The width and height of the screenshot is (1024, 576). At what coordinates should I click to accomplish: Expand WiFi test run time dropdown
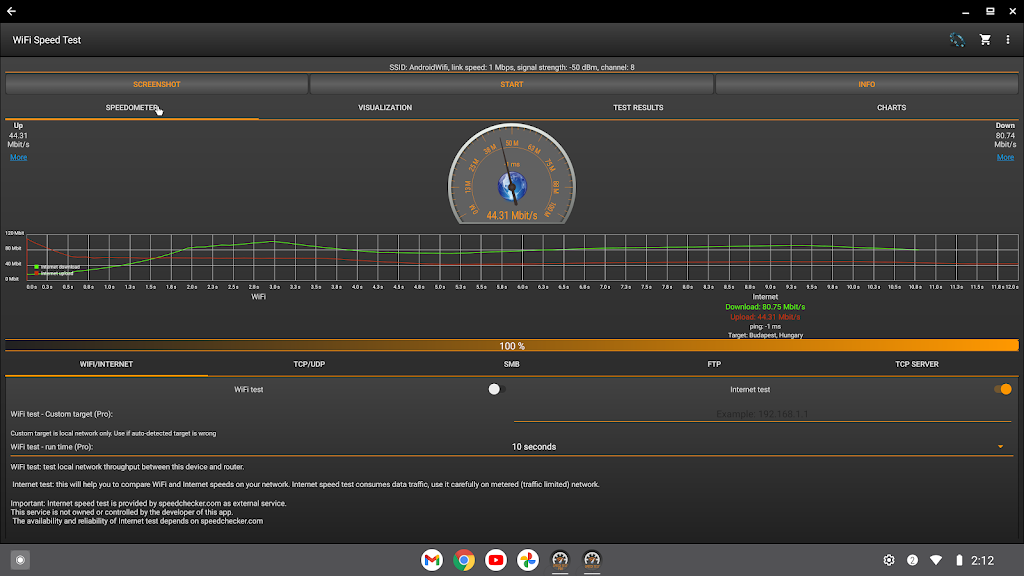coord(1000,447)
